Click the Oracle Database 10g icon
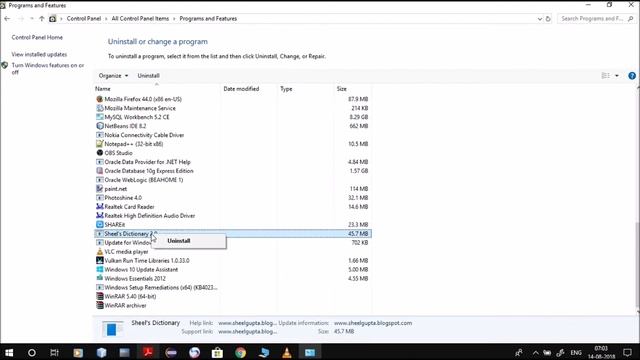 pyautogui.click(x=100, y=171)
